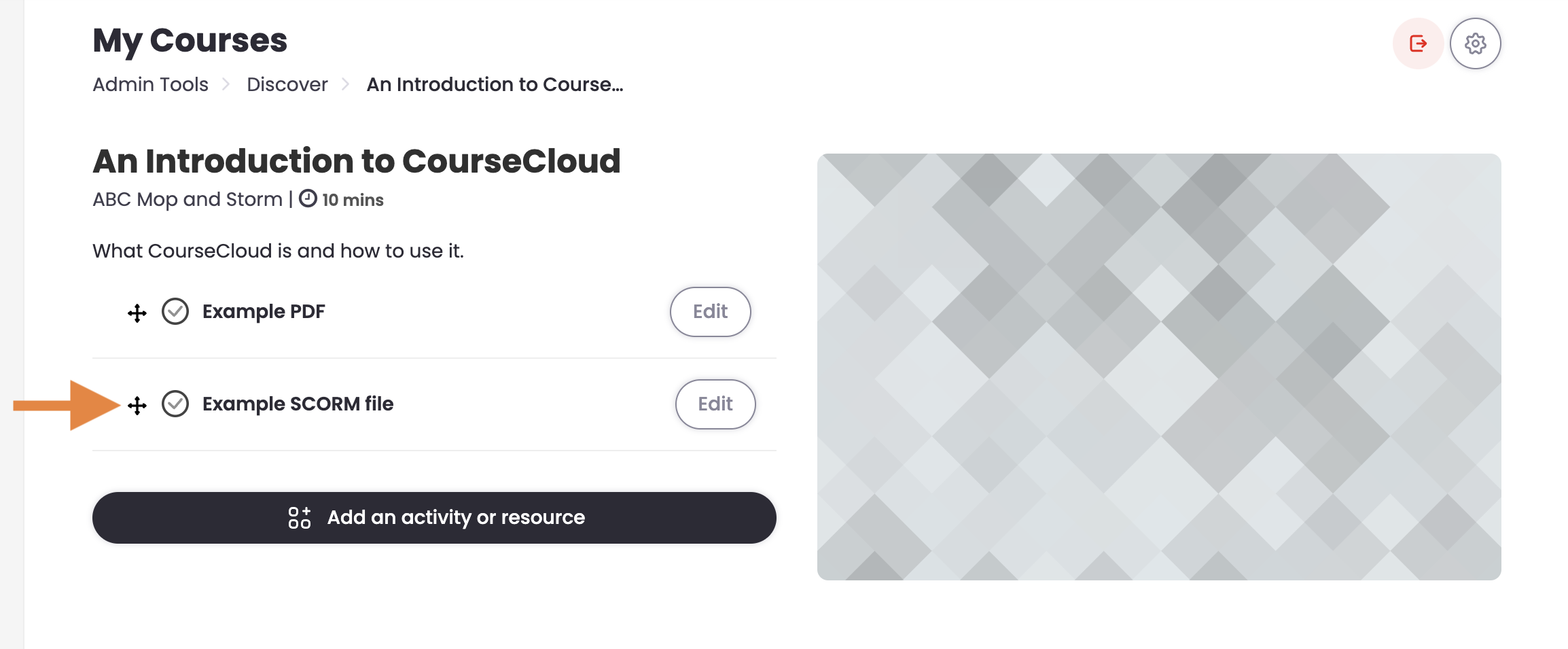The width and height of the screenshot is (1568, 649).
Task: Toggle completion checkmark for Example SCORM file
Action: pyautogui.click(x=175, y=404)
